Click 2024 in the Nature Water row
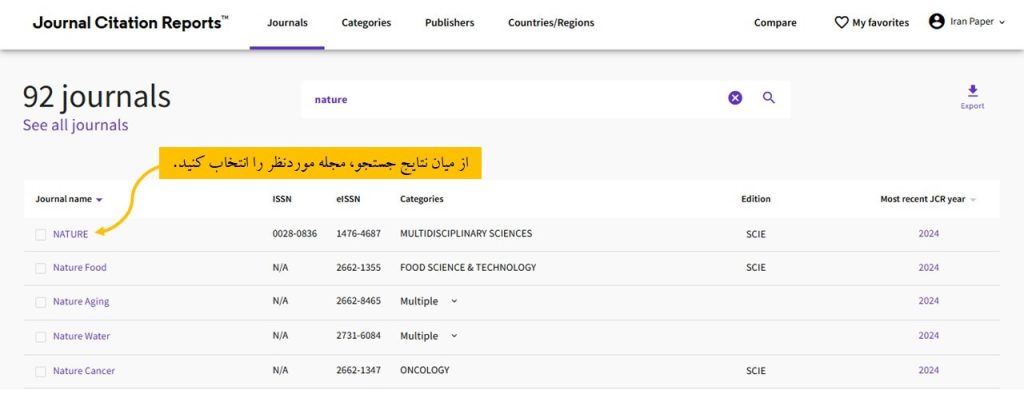 tap(929, 336)
